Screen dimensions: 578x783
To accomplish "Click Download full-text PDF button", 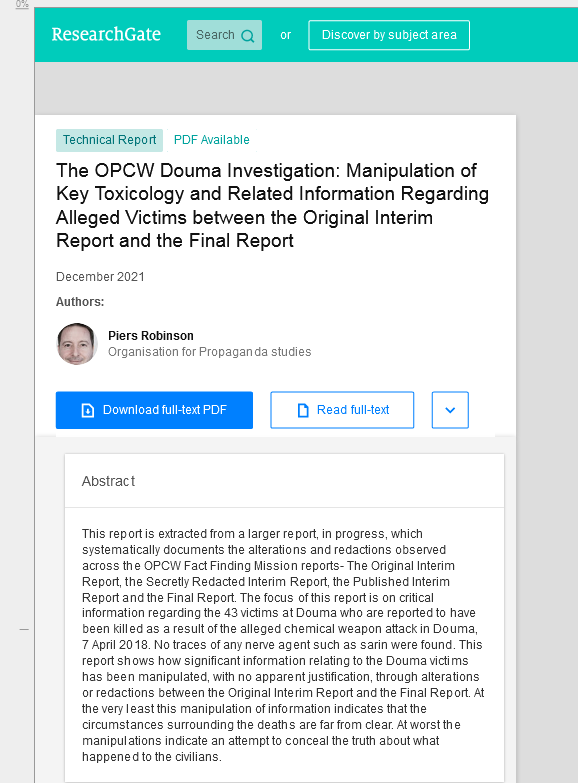I will click(x=154, y=410).
